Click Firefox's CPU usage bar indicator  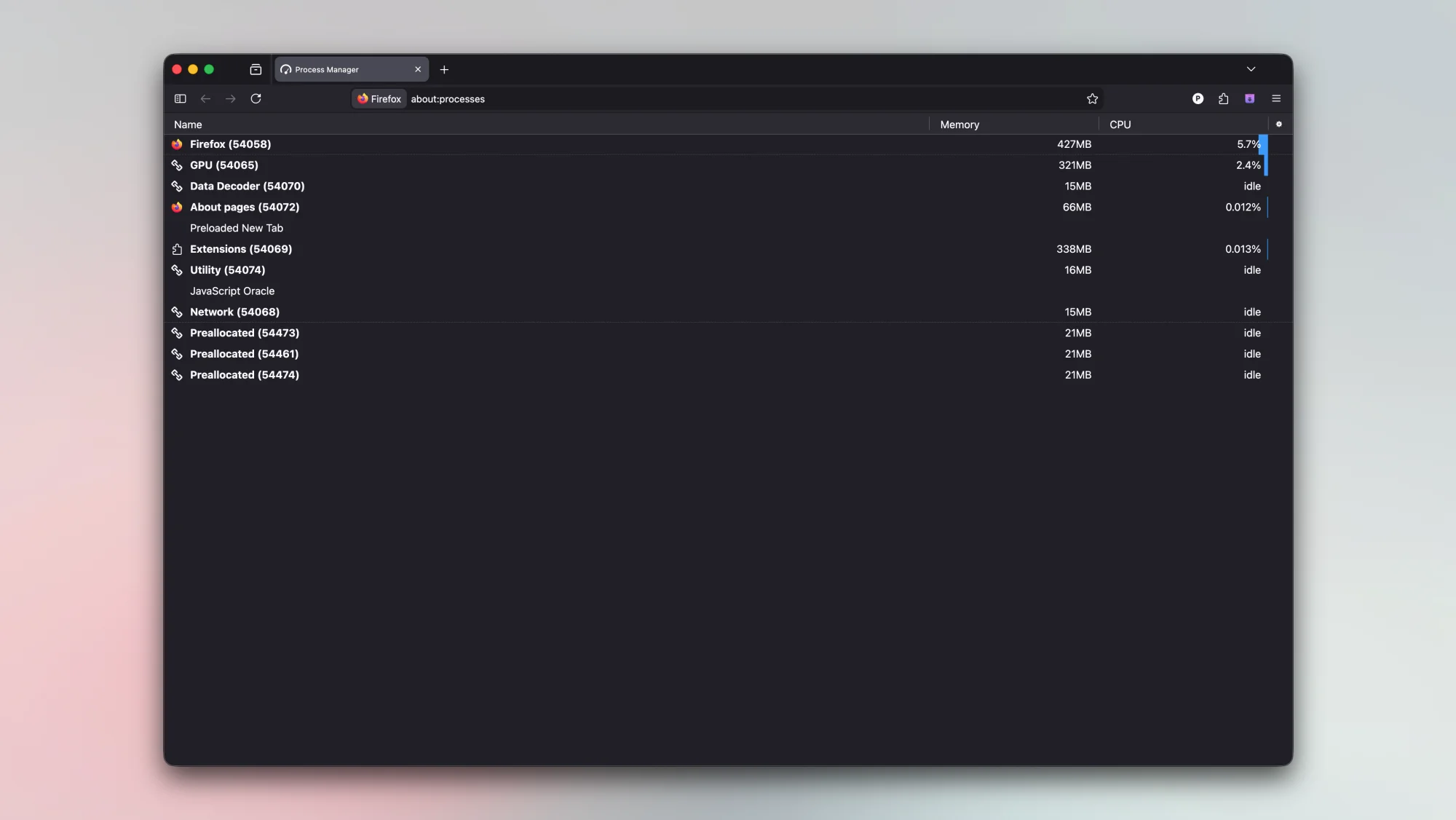[1265, 144]
